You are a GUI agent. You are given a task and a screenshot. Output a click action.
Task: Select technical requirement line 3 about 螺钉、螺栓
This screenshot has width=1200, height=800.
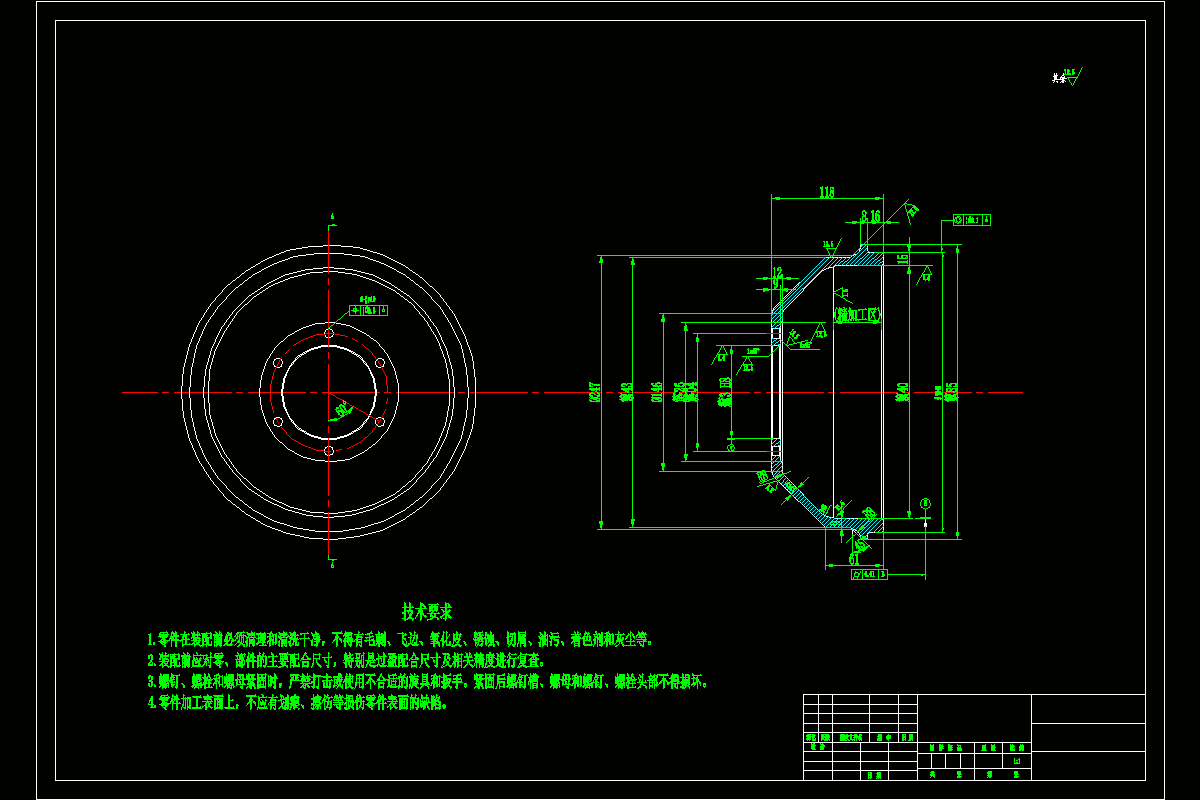point(428,681)
